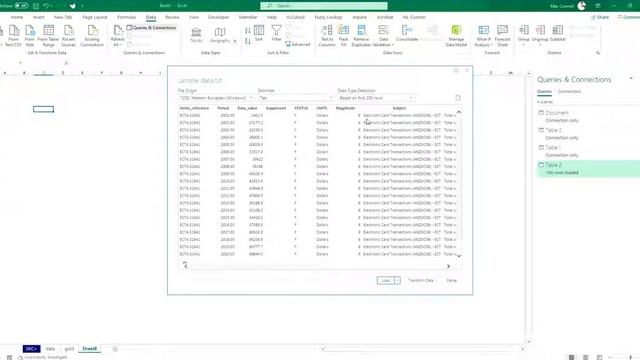Open Existing Connections in the ribbon
Viewport: 640px width, 360px height.
coord(92,36)
